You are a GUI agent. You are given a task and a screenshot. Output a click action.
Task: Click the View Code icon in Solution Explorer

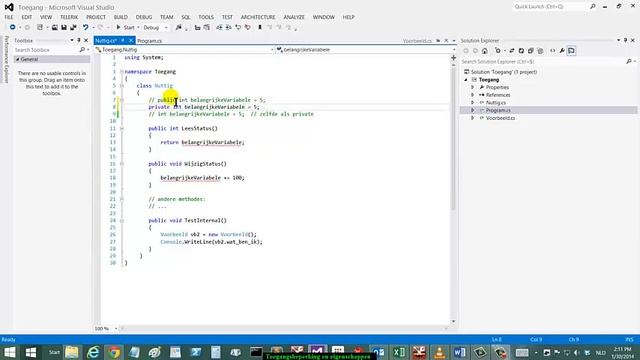[x=553, y=51]
